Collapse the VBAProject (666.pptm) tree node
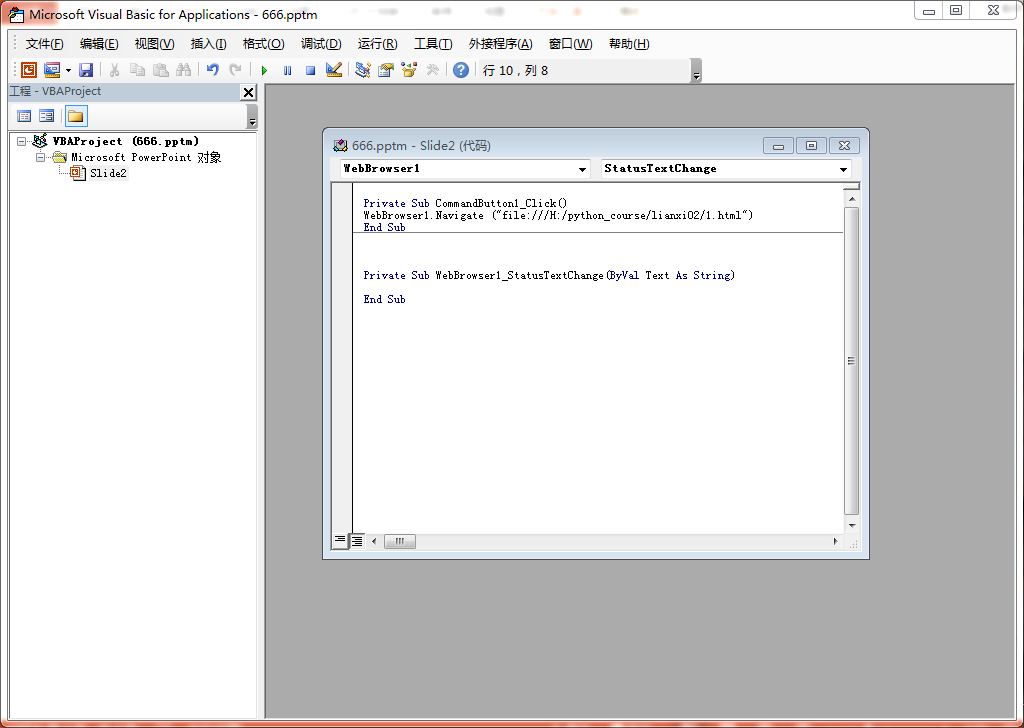 (x=22, y=141)
